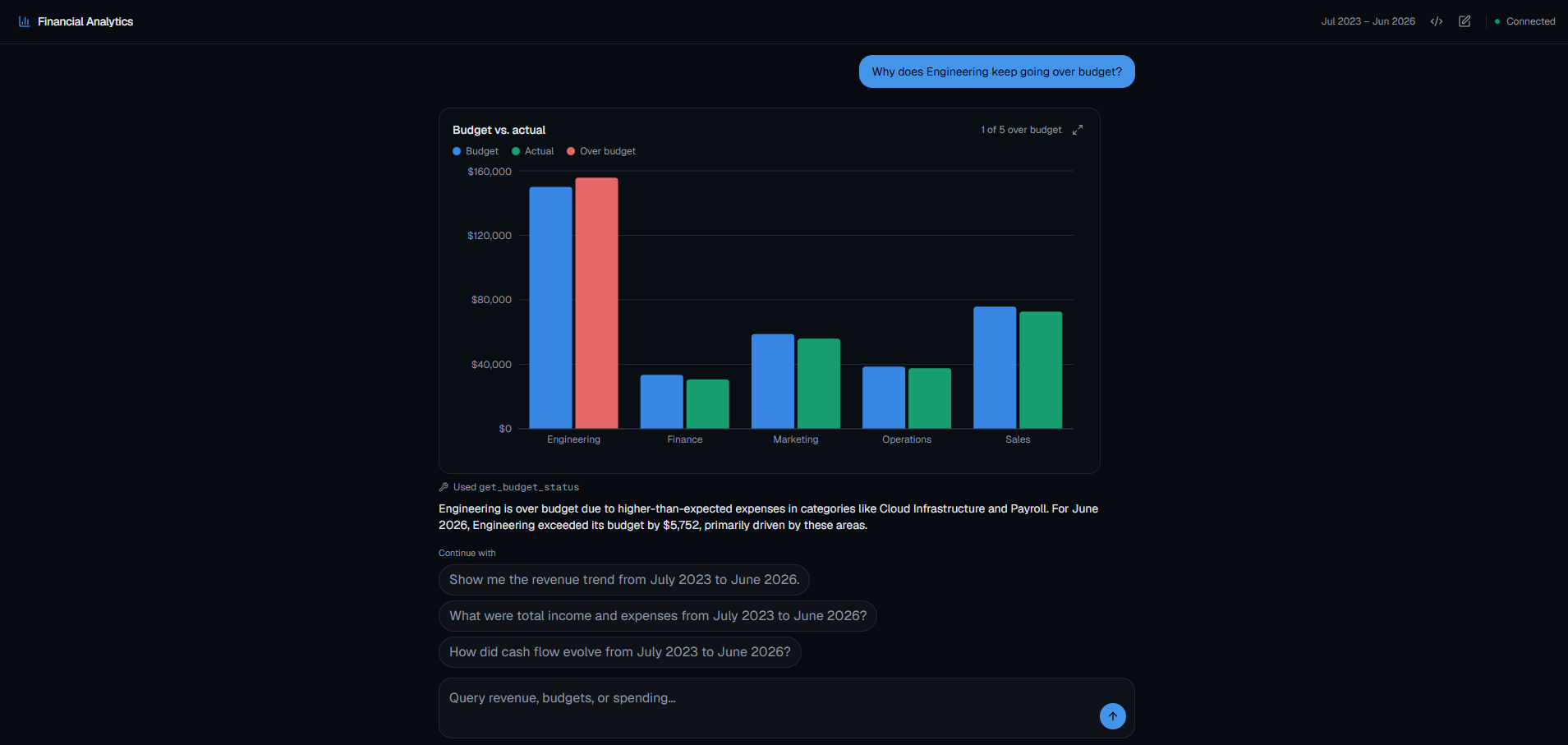Click the 'Budget vs. actual' chart title
The height and width of the screenshot is (745, 1568).
(x=499, y=130)
